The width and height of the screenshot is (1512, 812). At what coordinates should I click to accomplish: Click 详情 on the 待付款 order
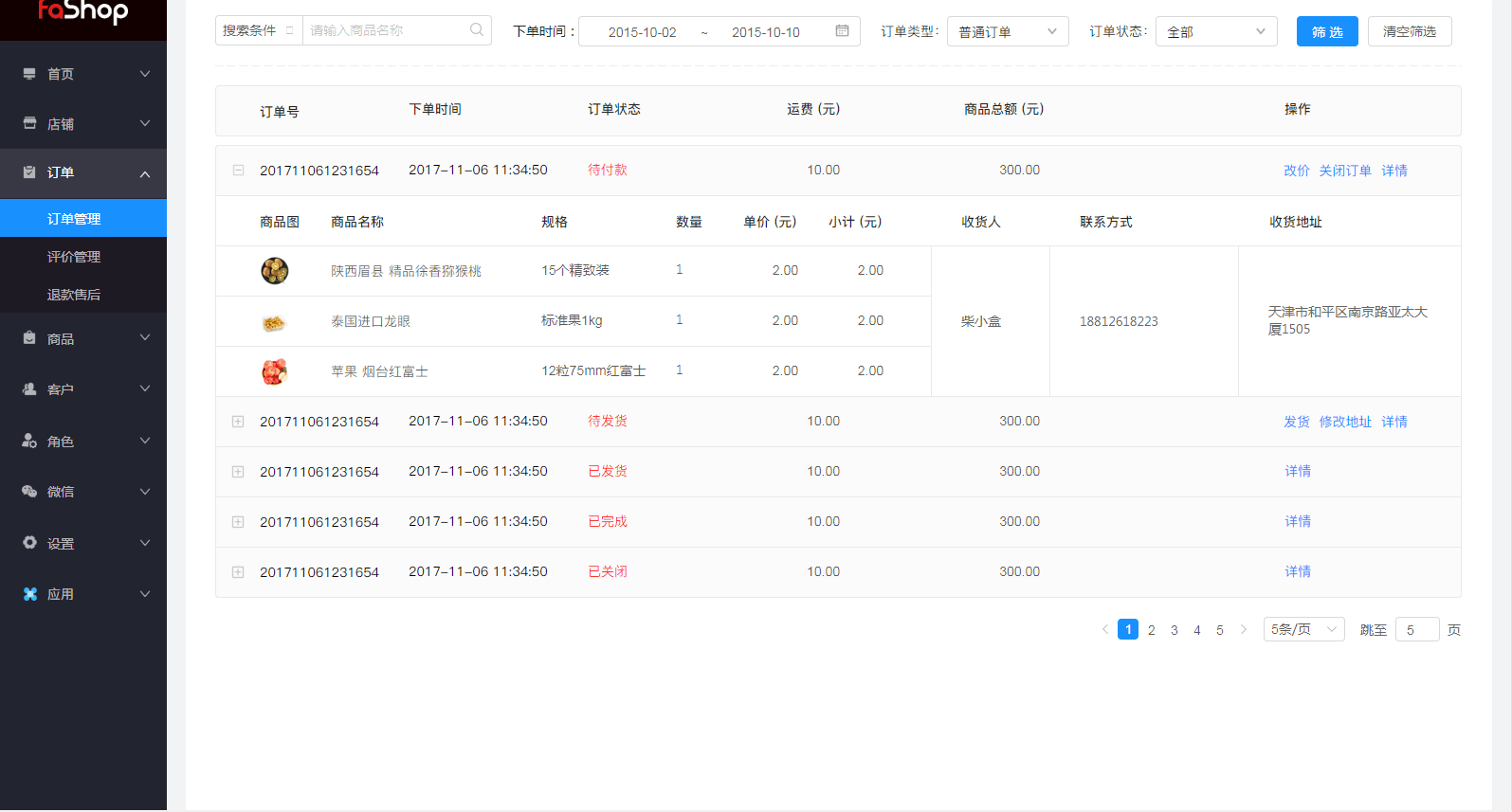[1394, 171]
